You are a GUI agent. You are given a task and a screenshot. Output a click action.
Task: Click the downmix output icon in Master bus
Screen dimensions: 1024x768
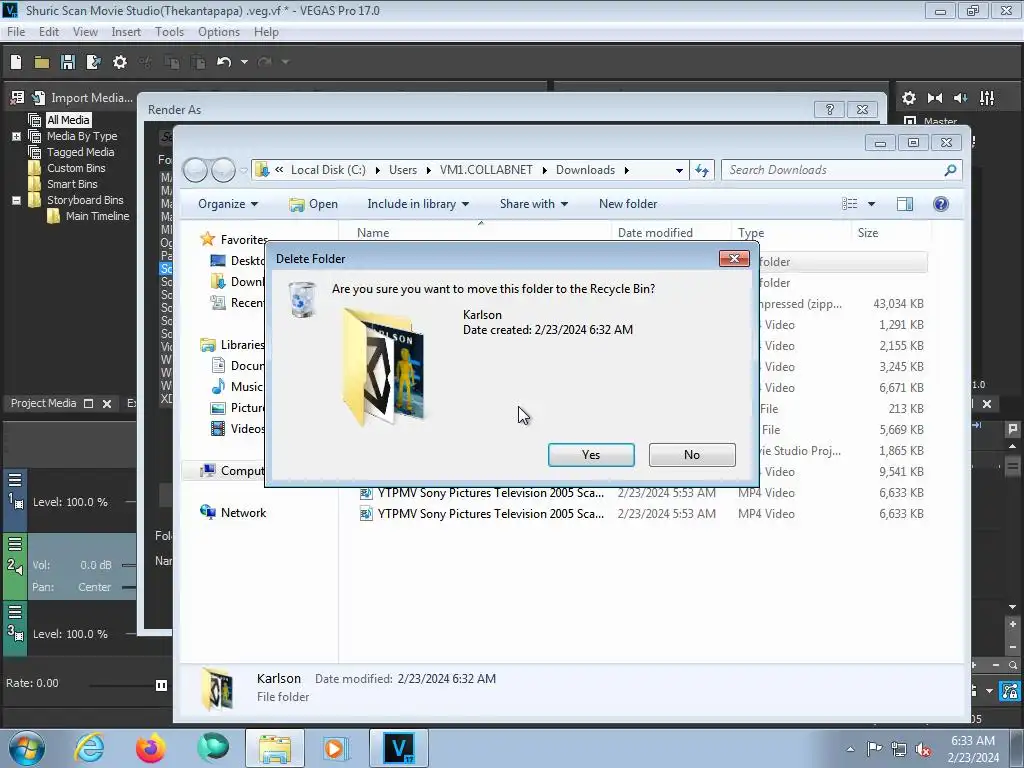pyautogui.click(x=935, y=98)
